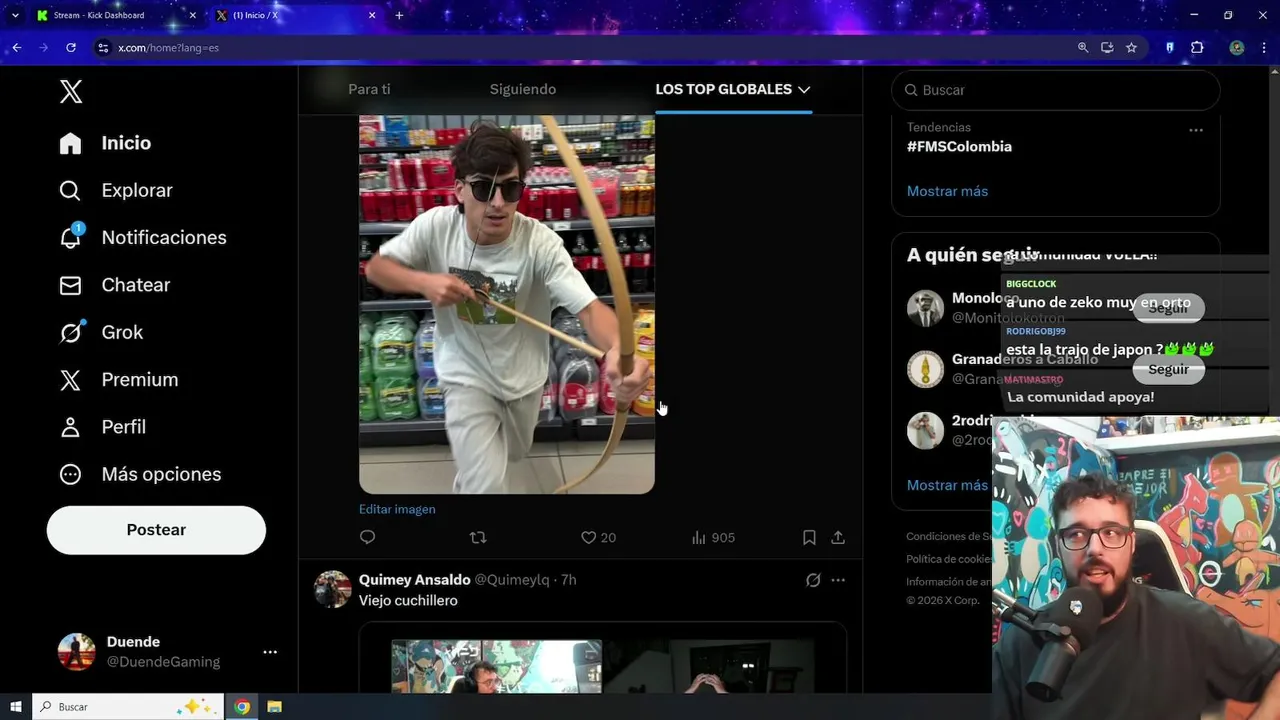This screenshot has width=1280, height=720.
Task: Open File Explorer from taskbar
Action: click(x=274, y=707)
